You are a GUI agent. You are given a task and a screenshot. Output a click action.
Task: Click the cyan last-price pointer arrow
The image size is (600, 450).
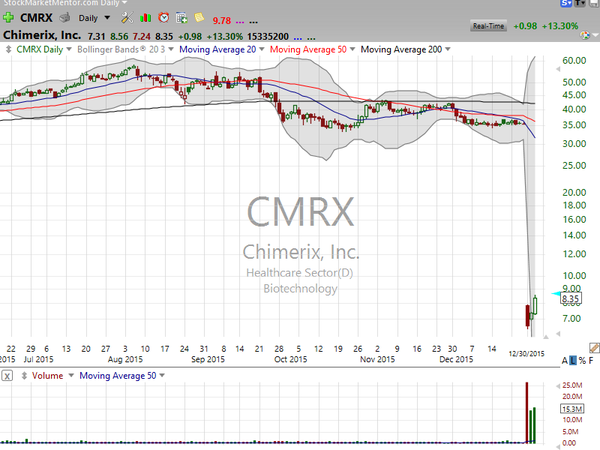point(556,293)
